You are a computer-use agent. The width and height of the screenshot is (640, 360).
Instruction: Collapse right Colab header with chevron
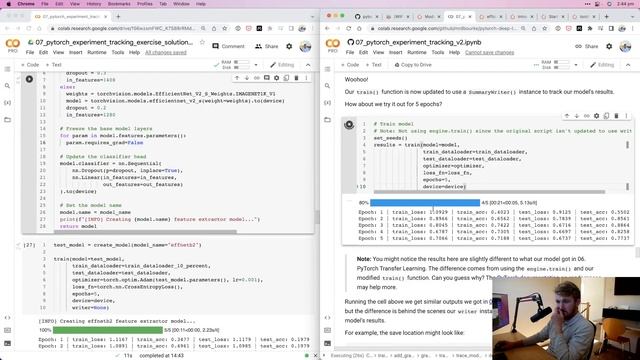628,64
